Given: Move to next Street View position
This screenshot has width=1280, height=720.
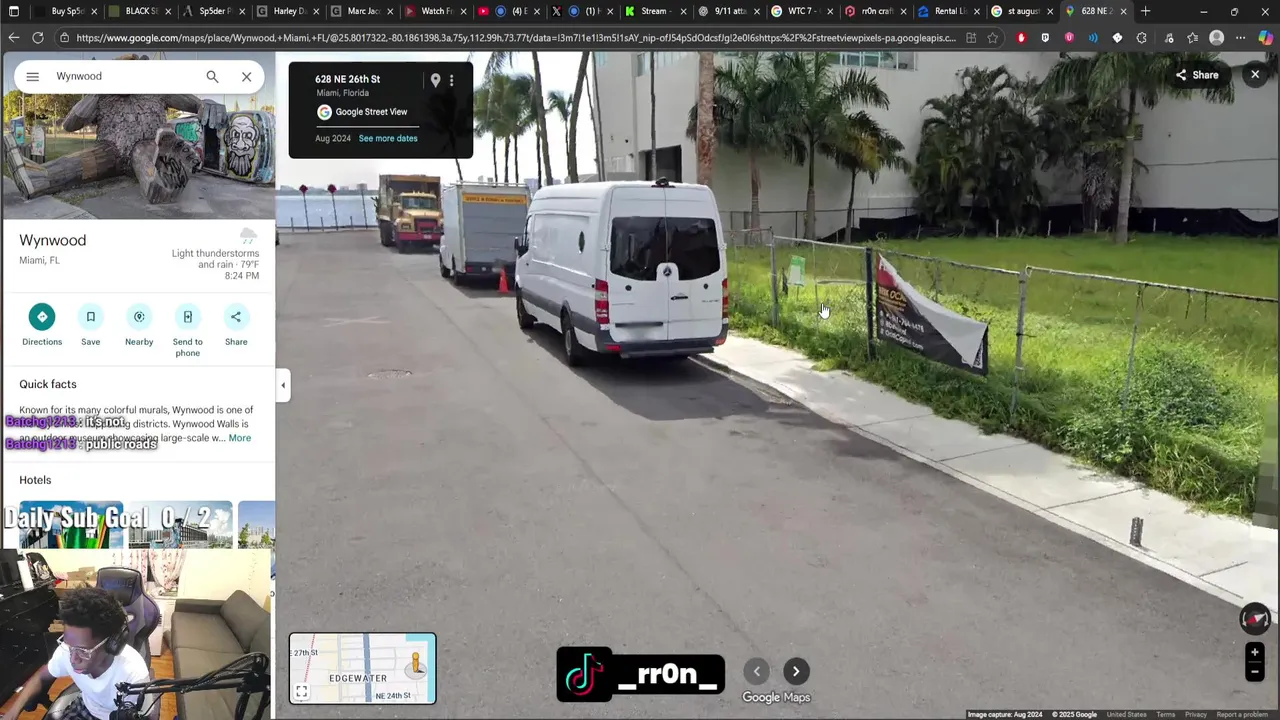Looking at the screenshot, I should [796, 672].
